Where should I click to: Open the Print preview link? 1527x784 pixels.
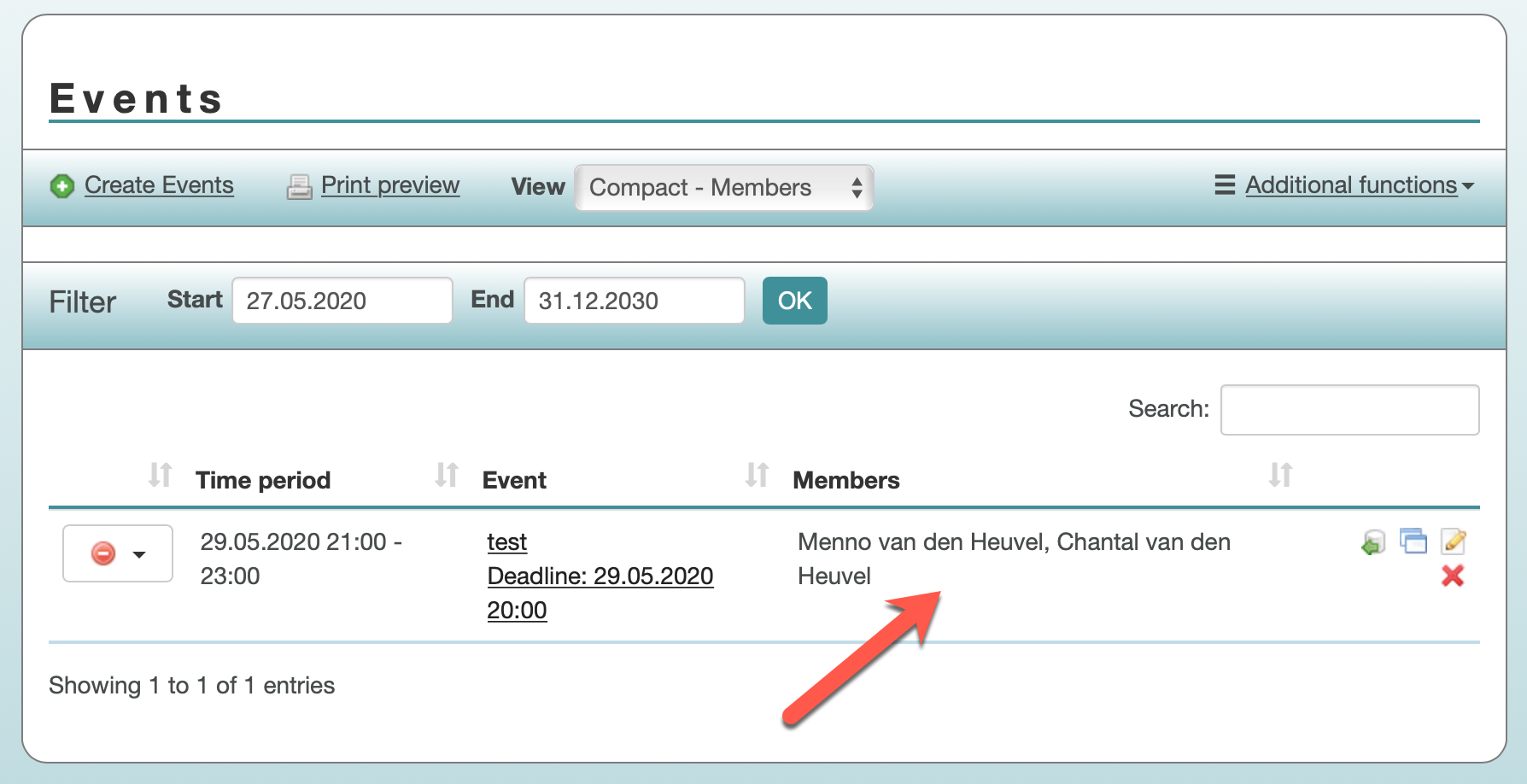(x=390, y=185)
